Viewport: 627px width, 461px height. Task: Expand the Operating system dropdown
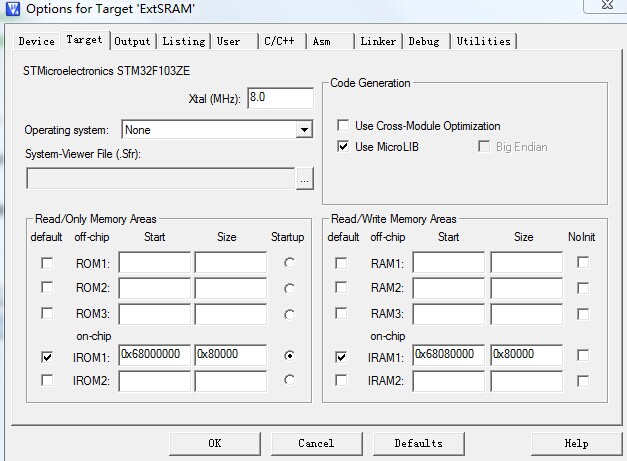point(304,130)
